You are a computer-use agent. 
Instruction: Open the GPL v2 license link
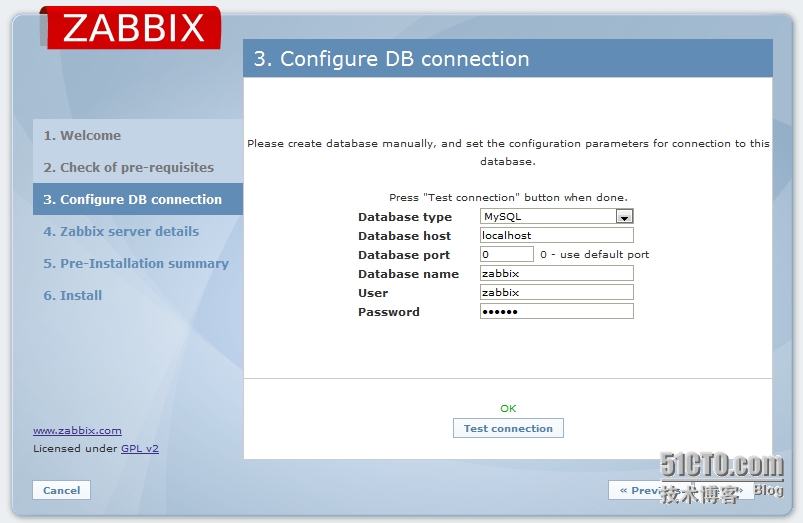[140, 449]
